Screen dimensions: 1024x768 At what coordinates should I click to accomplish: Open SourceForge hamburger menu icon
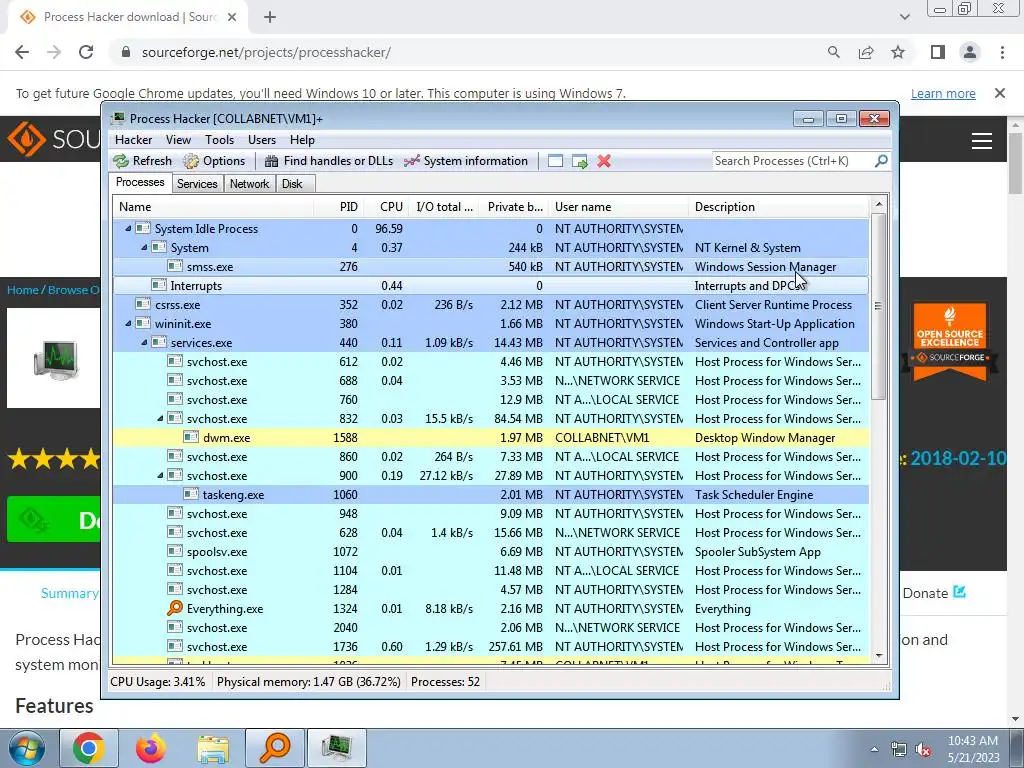tap(982, 140)
